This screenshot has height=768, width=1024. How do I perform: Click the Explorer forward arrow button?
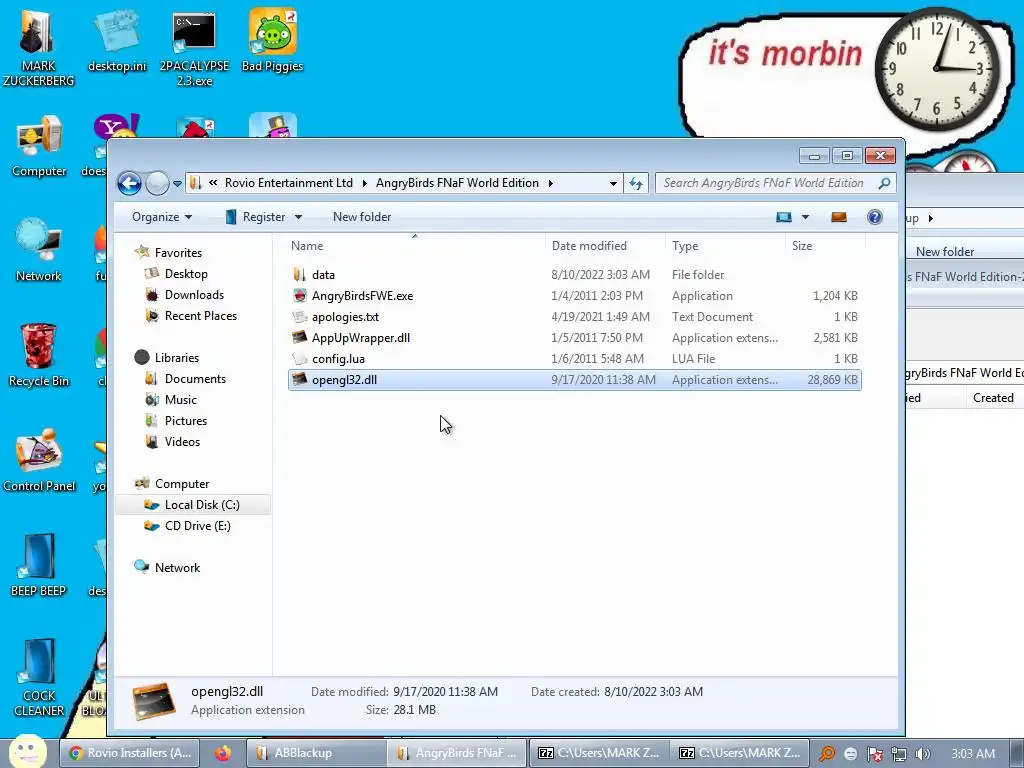[x=157, y=184]
